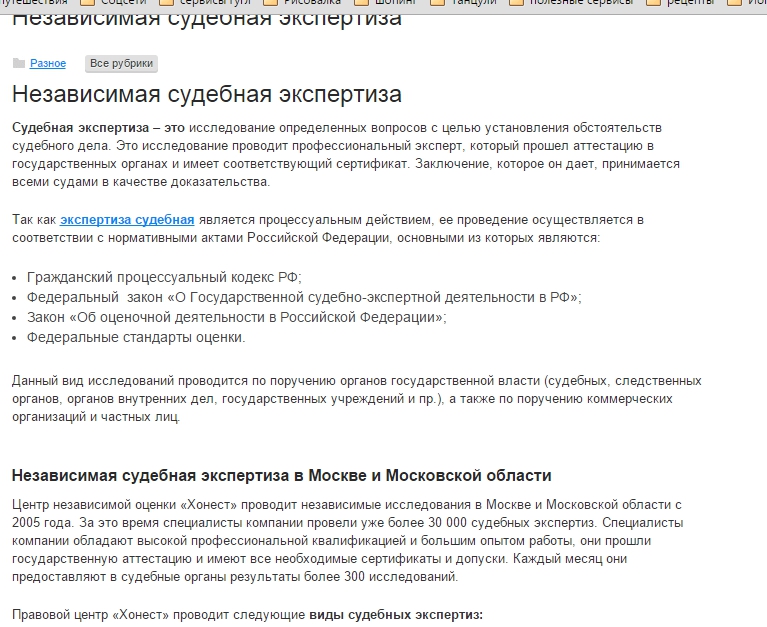Viewport: 767px width, 627px height.
Task: Click the subheading about Москве и Московской области
Action: pos(282,475)
